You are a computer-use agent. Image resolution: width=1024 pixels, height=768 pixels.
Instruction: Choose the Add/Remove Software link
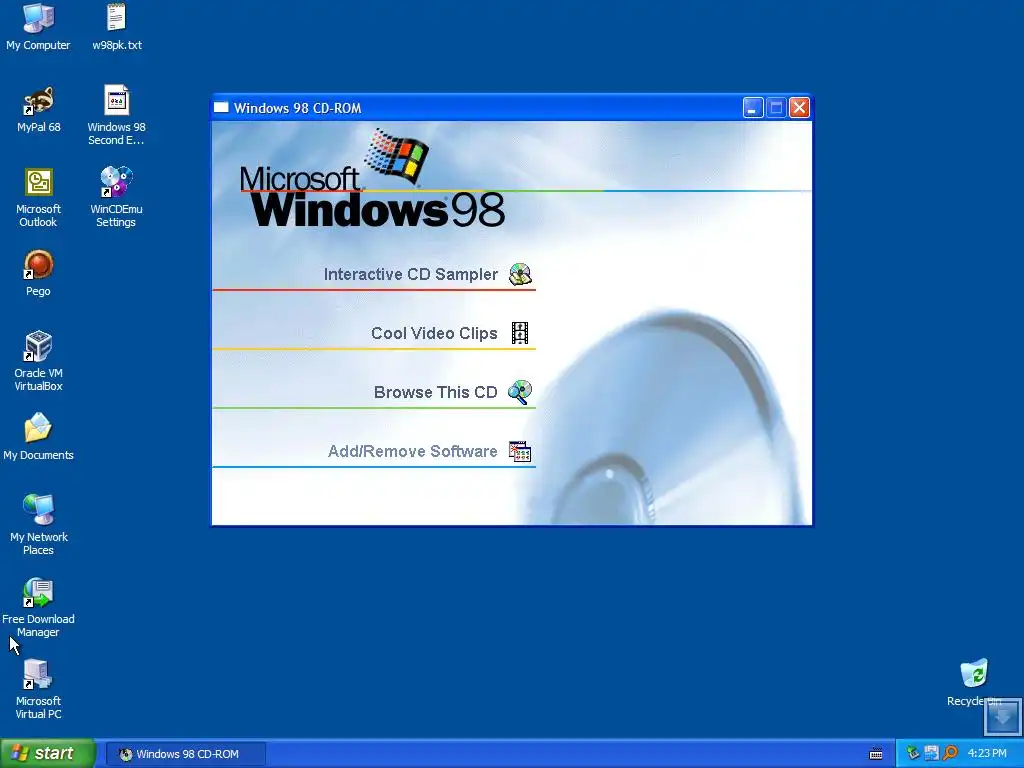click(413, 451)
